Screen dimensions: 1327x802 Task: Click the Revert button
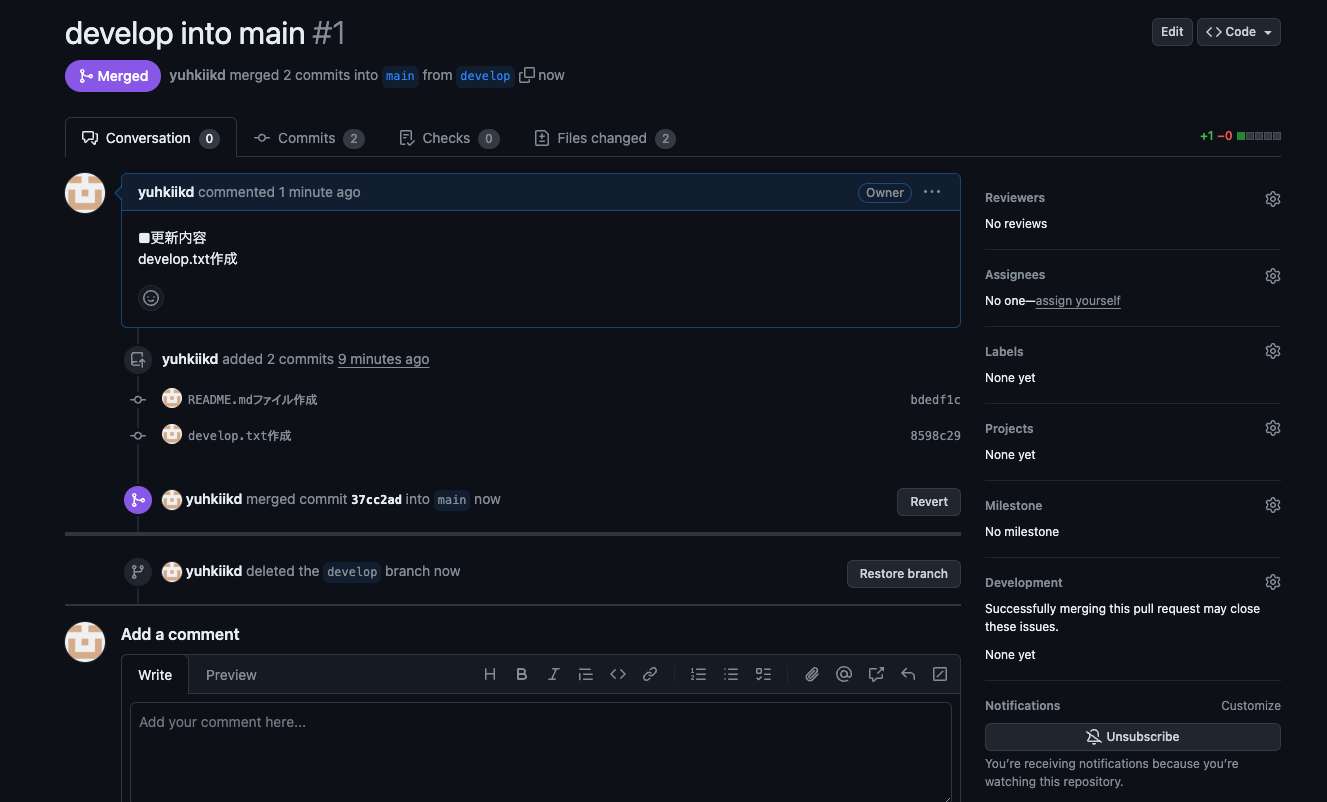929,502
